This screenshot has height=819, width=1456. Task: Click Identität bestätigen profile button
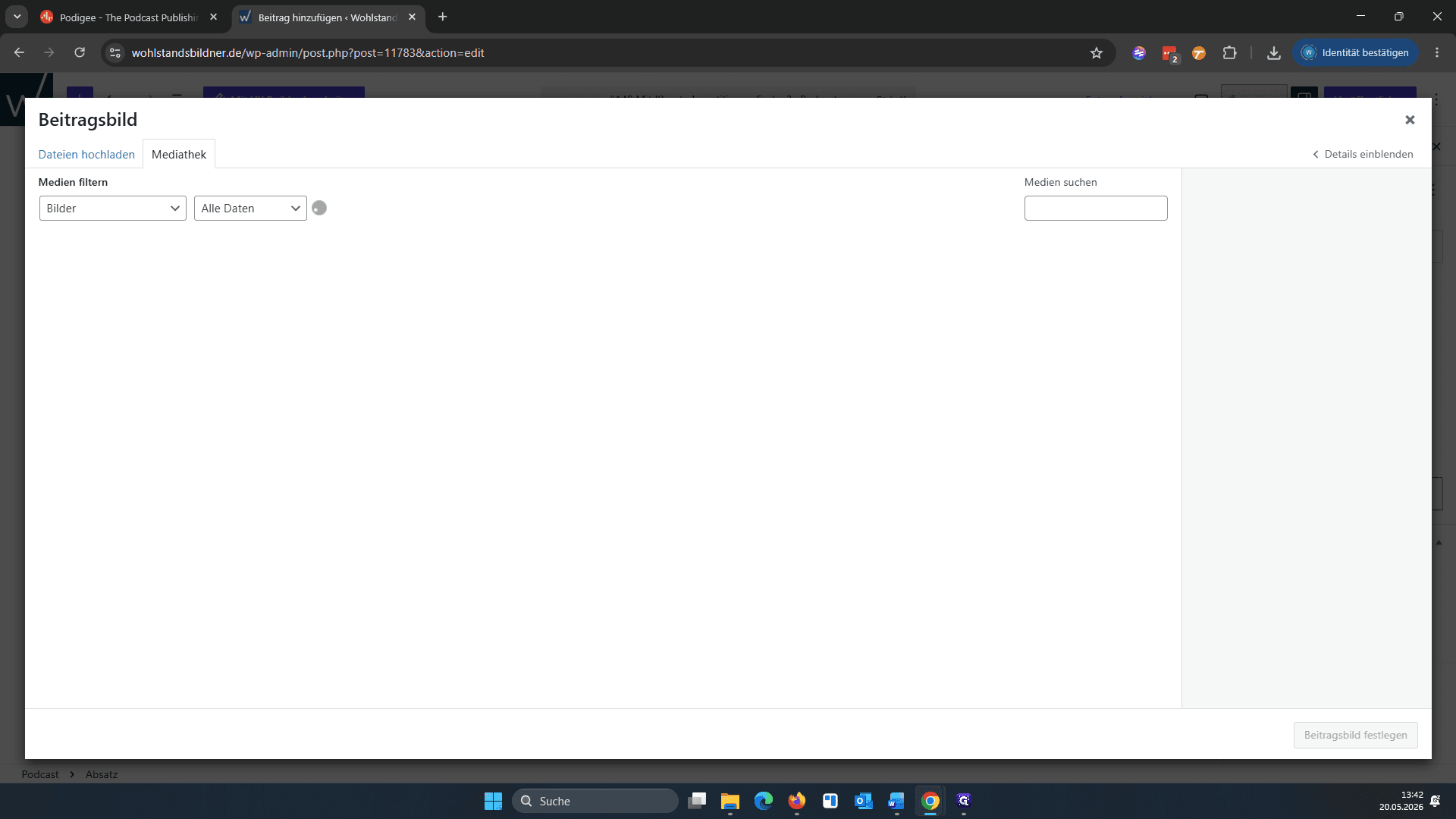tap(1355, 53)
